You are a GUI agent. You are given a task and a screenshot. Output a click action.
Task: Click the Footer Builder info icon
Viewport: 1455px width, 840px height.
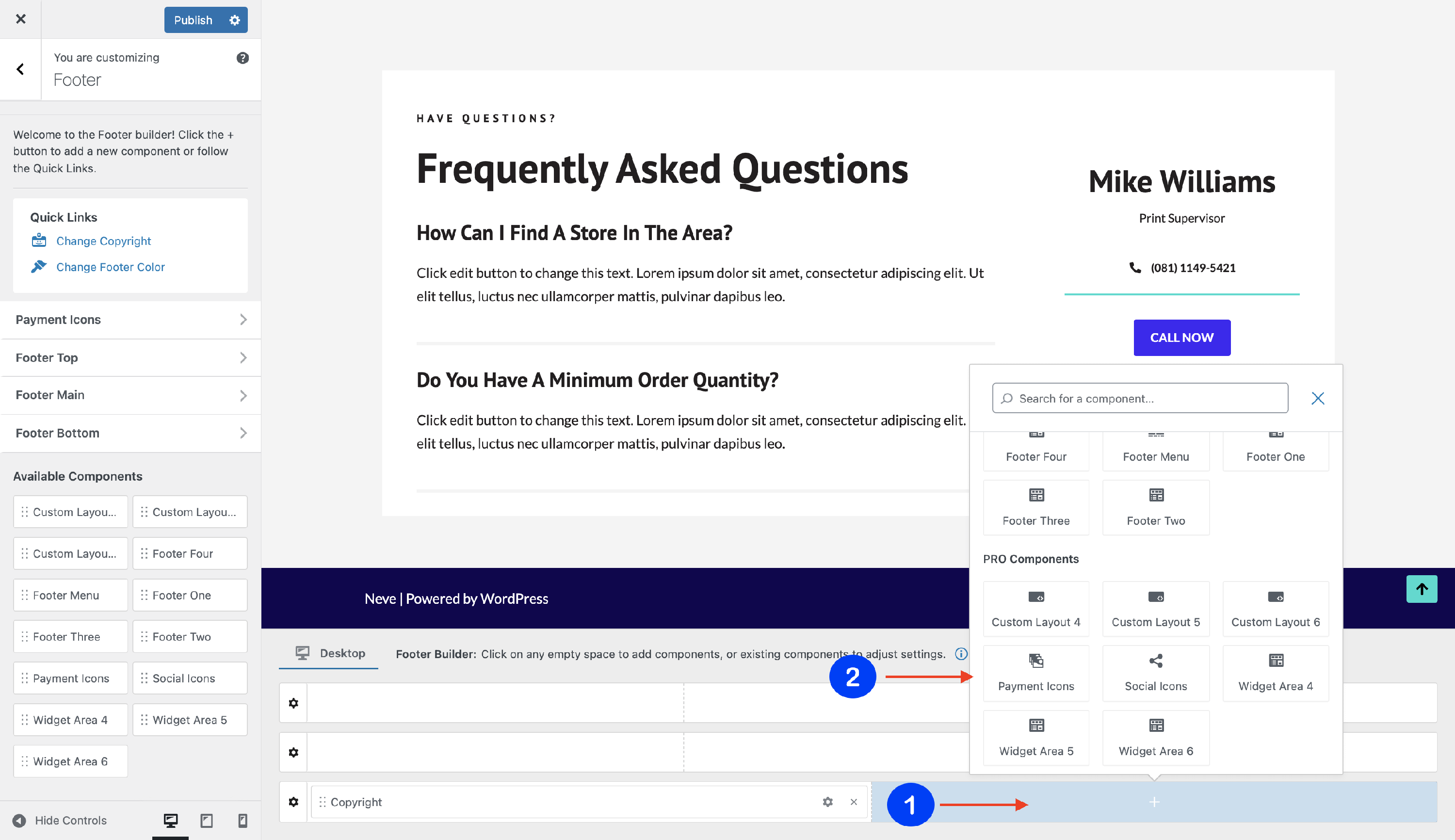pos(961,654)
